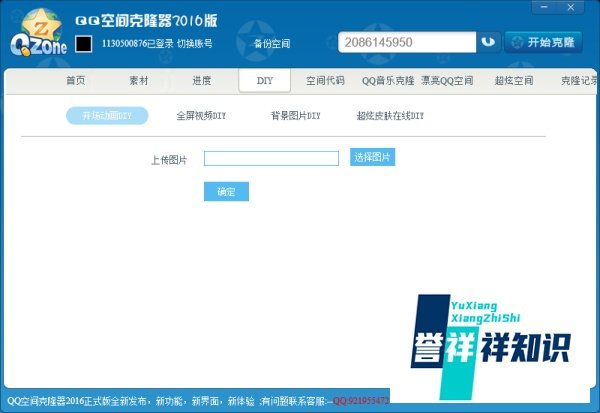Switch to the 首页 tab
This screenshot has width=600, height=413.
(76, 81)
